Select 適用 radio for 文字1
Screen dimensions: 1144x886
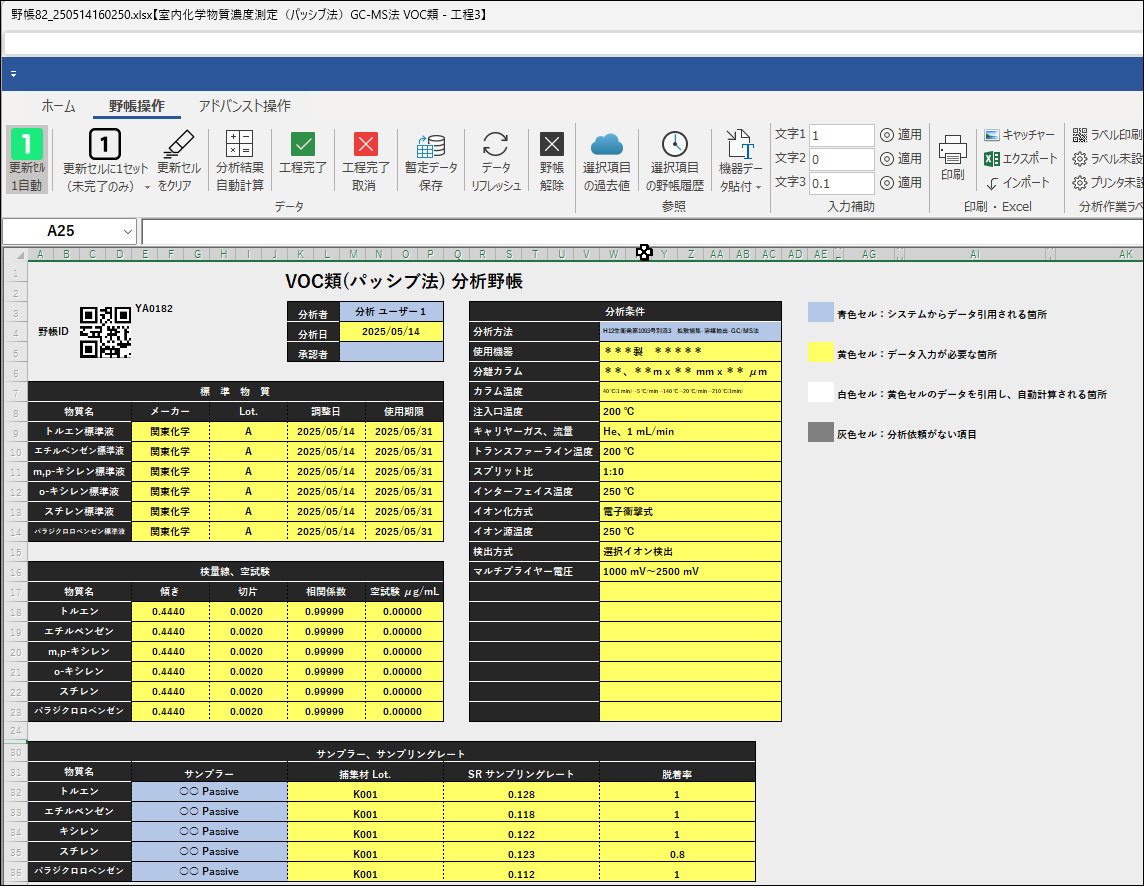pyautogui.click(x=886, y=135)
